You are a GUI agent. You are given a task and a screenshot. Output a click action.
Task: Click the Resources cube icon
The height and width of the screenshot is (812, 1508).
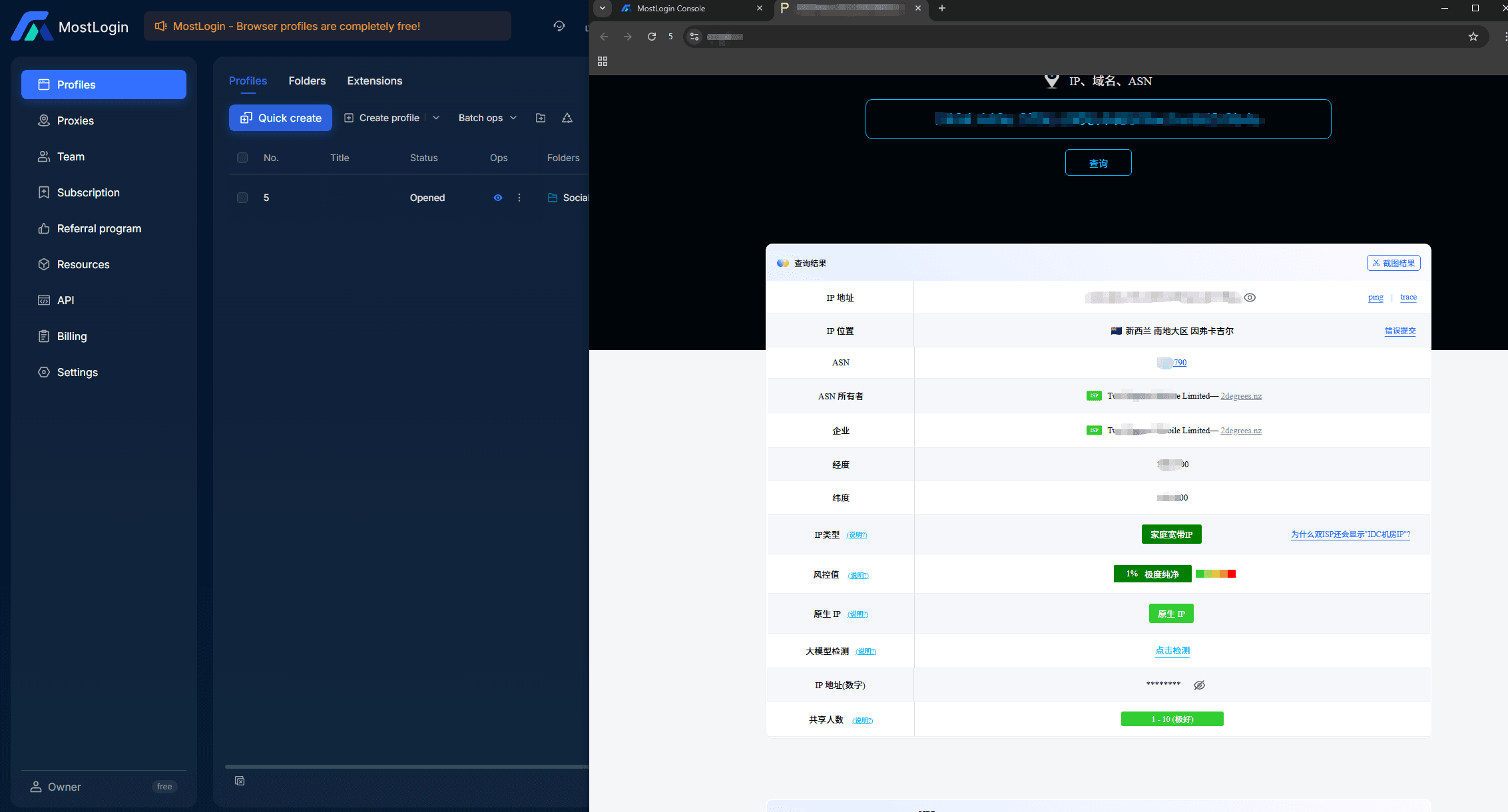(x=44, y=264)
